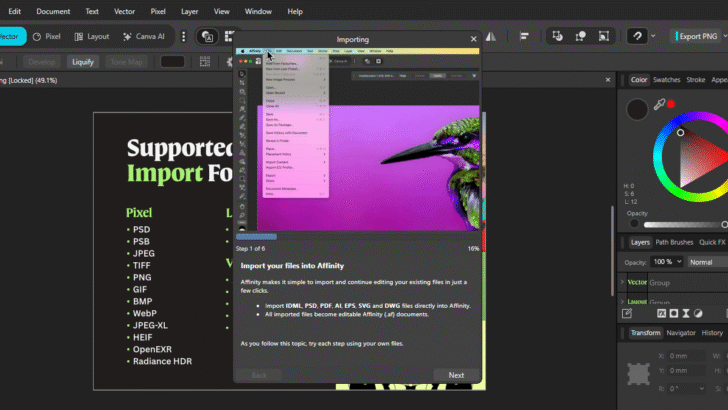Click the adjustment half-circle icon
Viewport: 728px width, 410px height.
point(698,314)
